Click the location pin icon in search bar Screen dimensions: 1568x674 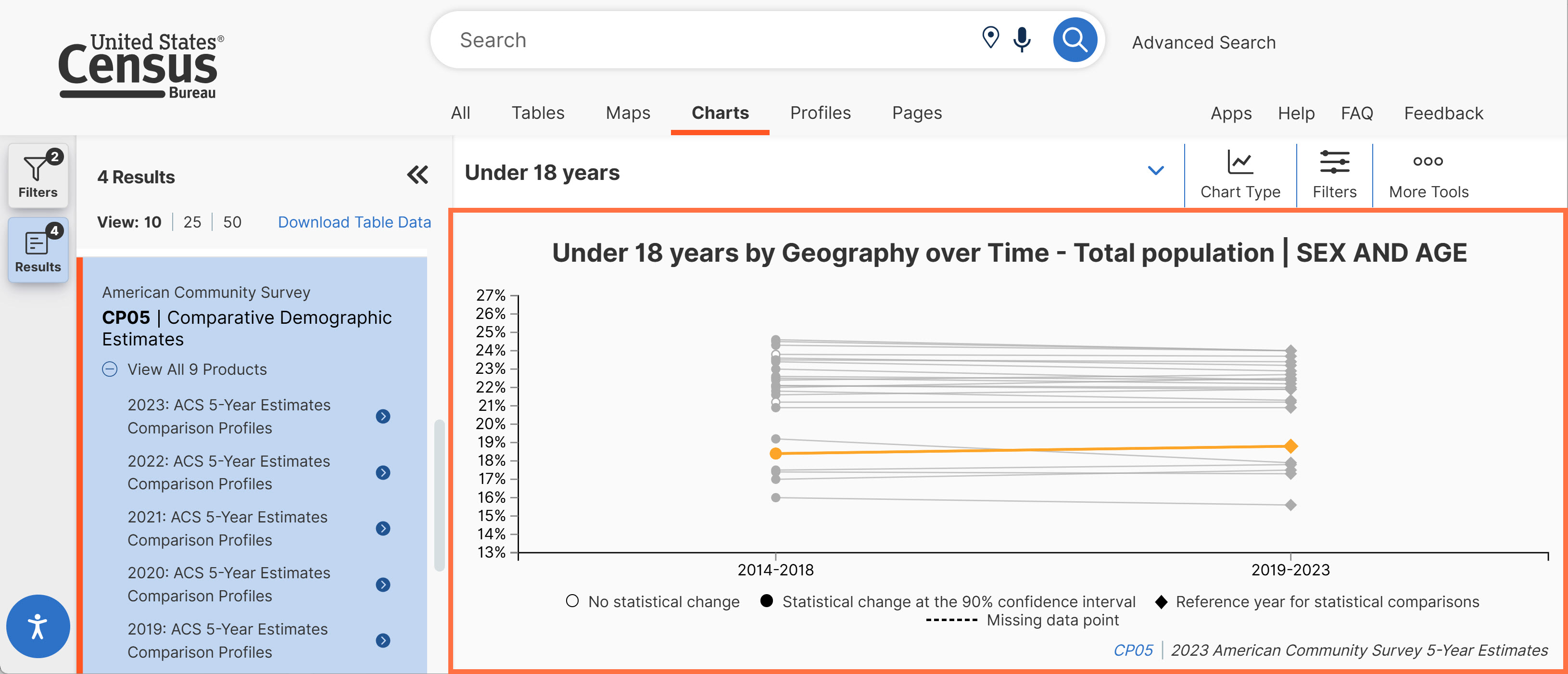click(990, 38)
